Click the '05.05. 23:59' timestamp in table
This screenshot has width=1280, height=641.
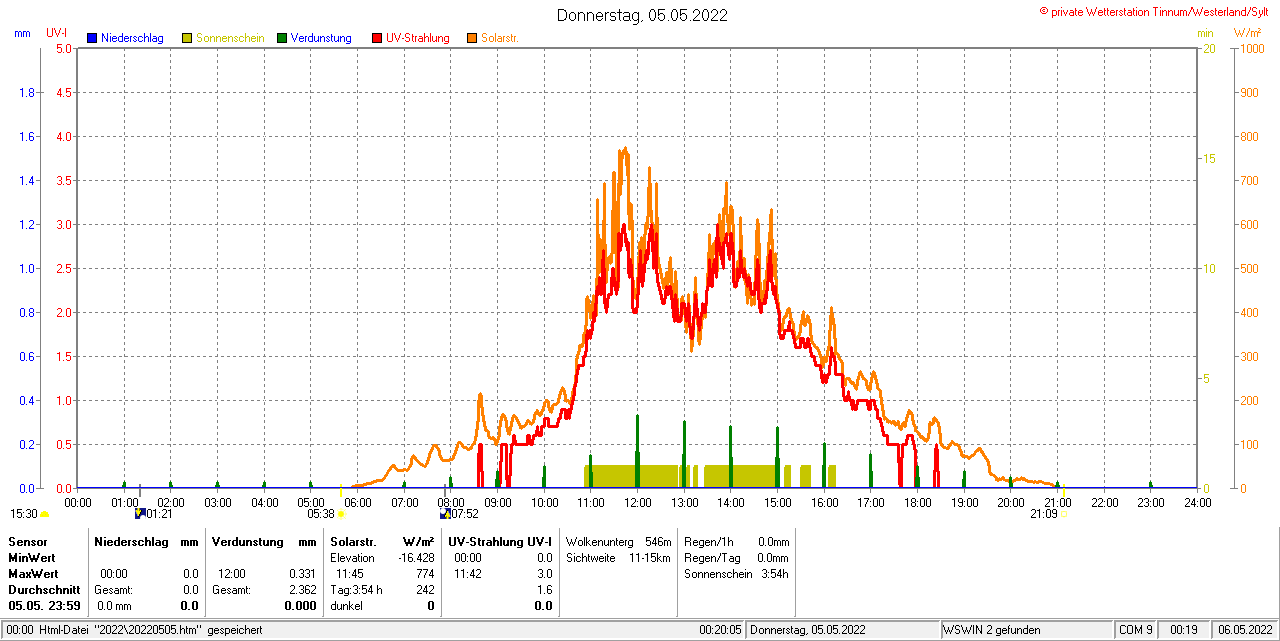click(45, 606)
